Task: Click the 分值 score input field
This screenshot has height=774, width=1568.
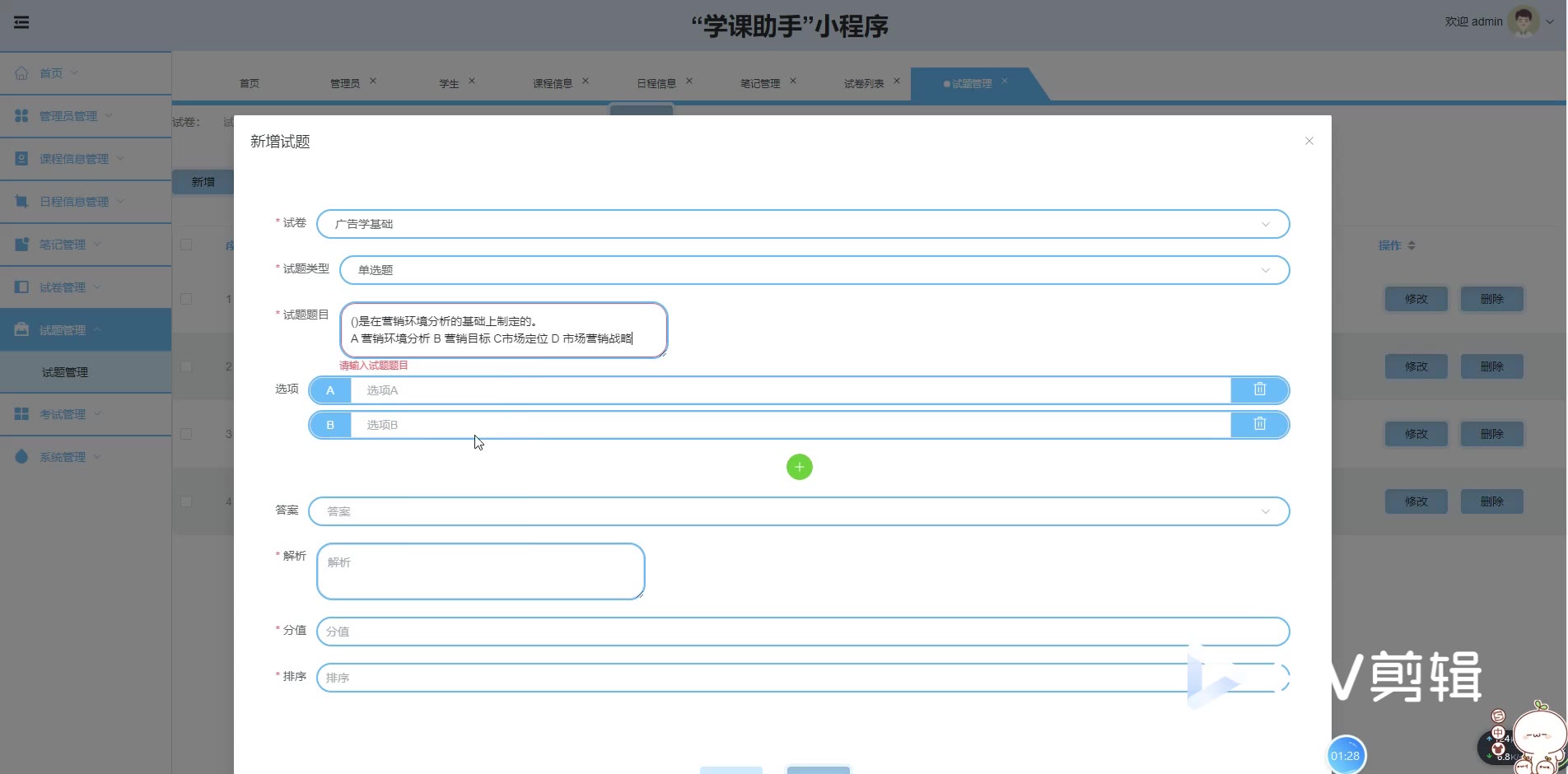Action: [802, 632]
